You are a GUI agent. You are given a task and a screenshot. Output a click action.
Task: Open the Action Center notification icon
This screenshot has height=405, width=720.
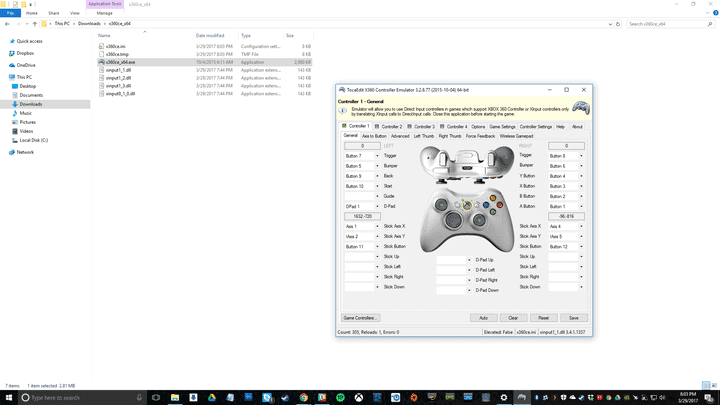[709, 398]
